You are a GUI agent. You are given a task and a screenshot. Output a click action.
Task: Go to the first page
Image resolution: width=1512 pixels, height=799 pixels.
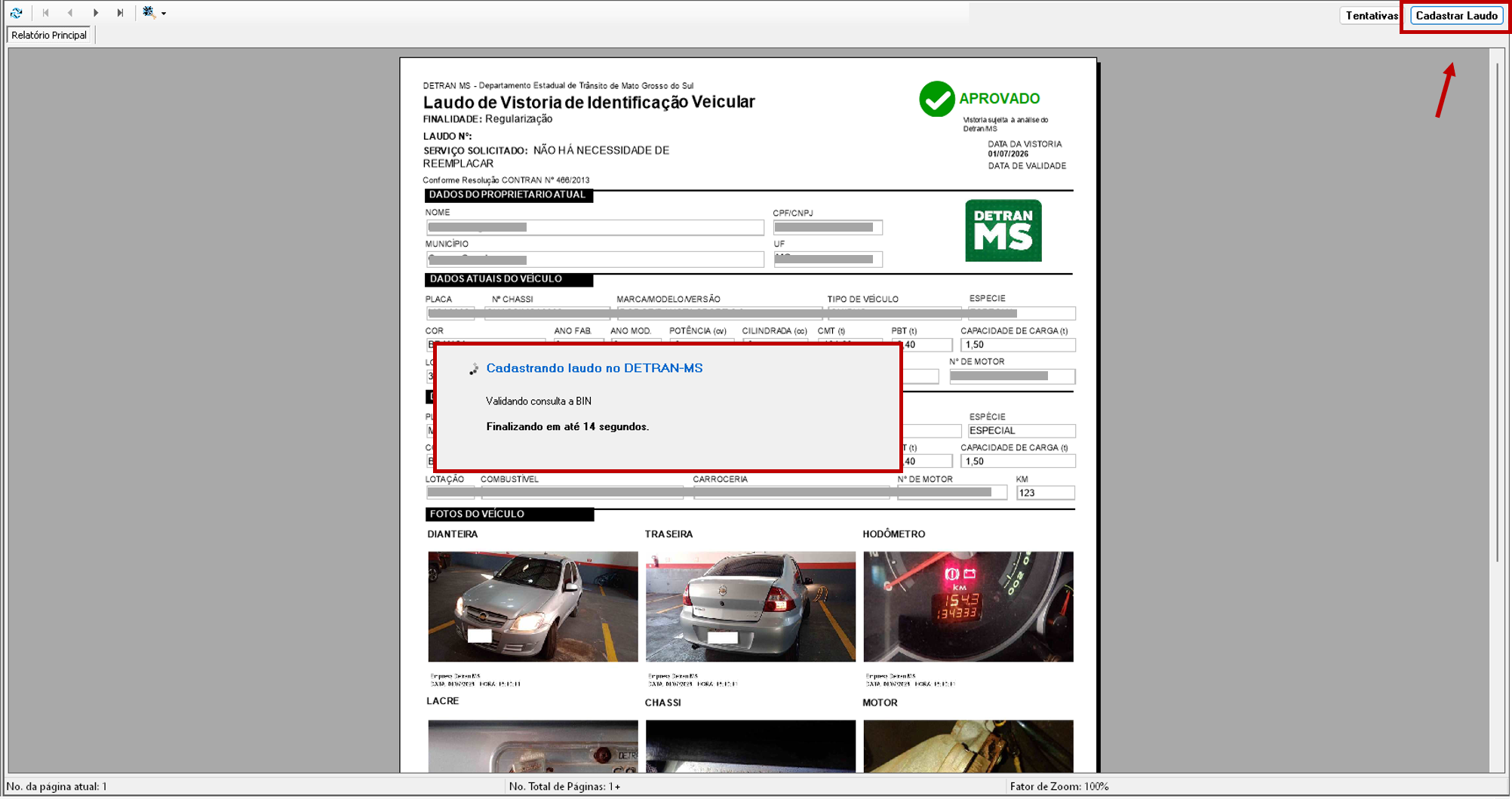click(x=46, y=13)
